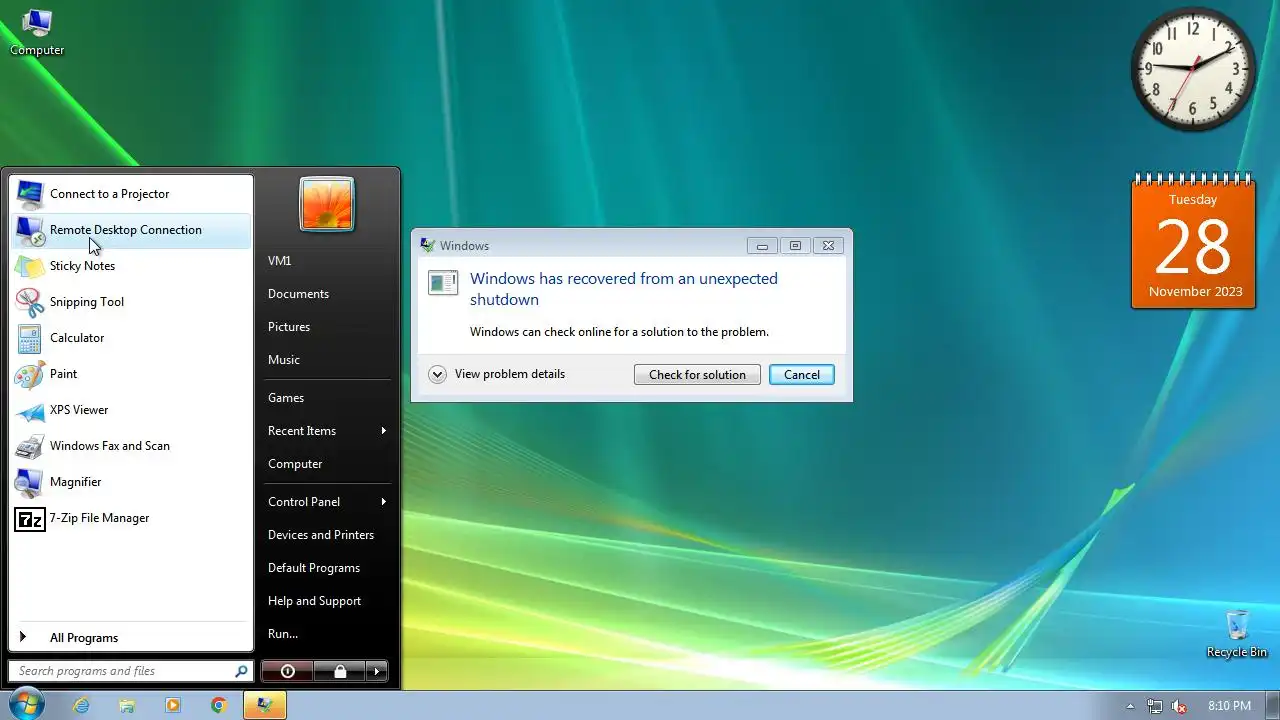Open Pictures from Start menu
The height and width of the screenshot is (720, 1280).
coord(289,327)
